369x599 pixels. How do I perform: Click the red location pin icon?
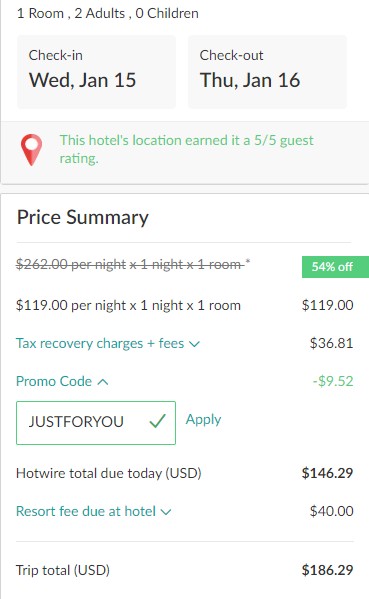(31, 150)
